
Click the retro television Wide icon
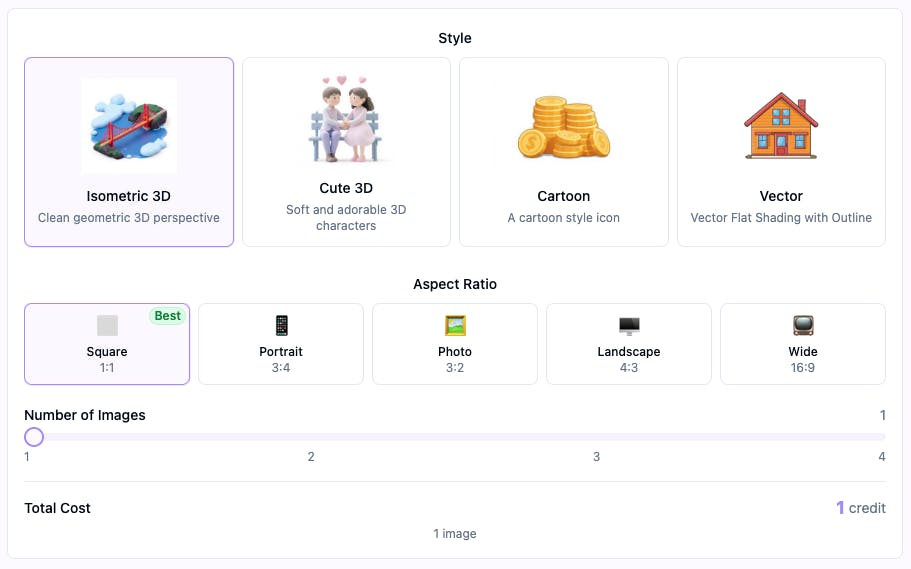pyautogui.click(x=803, y=325)
